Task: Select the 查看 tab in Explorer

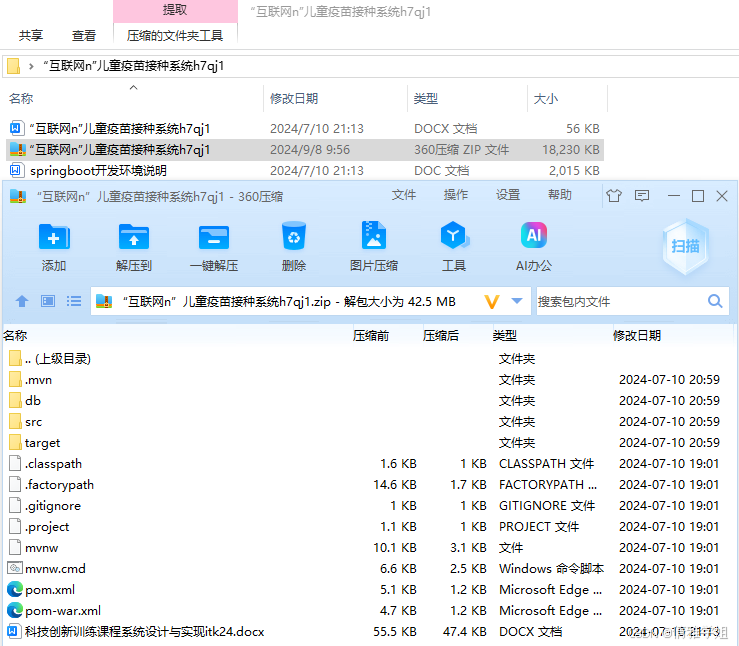Action: [x=83, y=36]
